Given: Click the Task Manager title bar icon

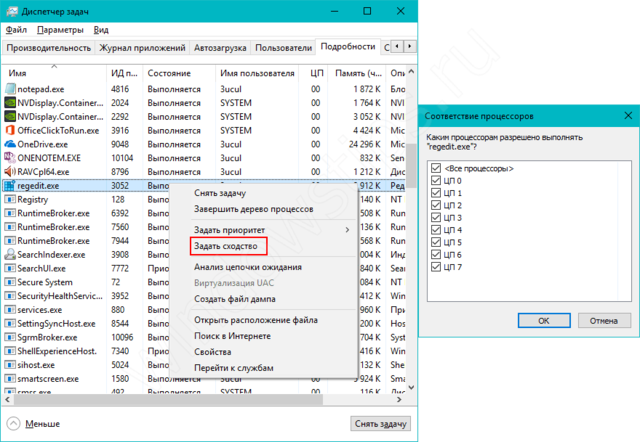Looking at the screenshot, I should click(11, 11).
